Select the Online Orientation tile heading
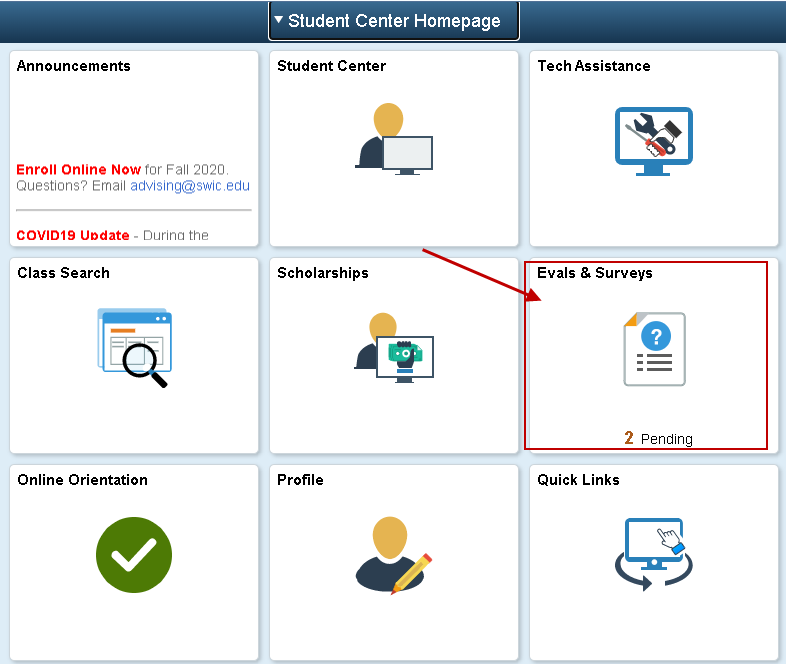Viewport: 786px width, 664px height. point(82,480)
